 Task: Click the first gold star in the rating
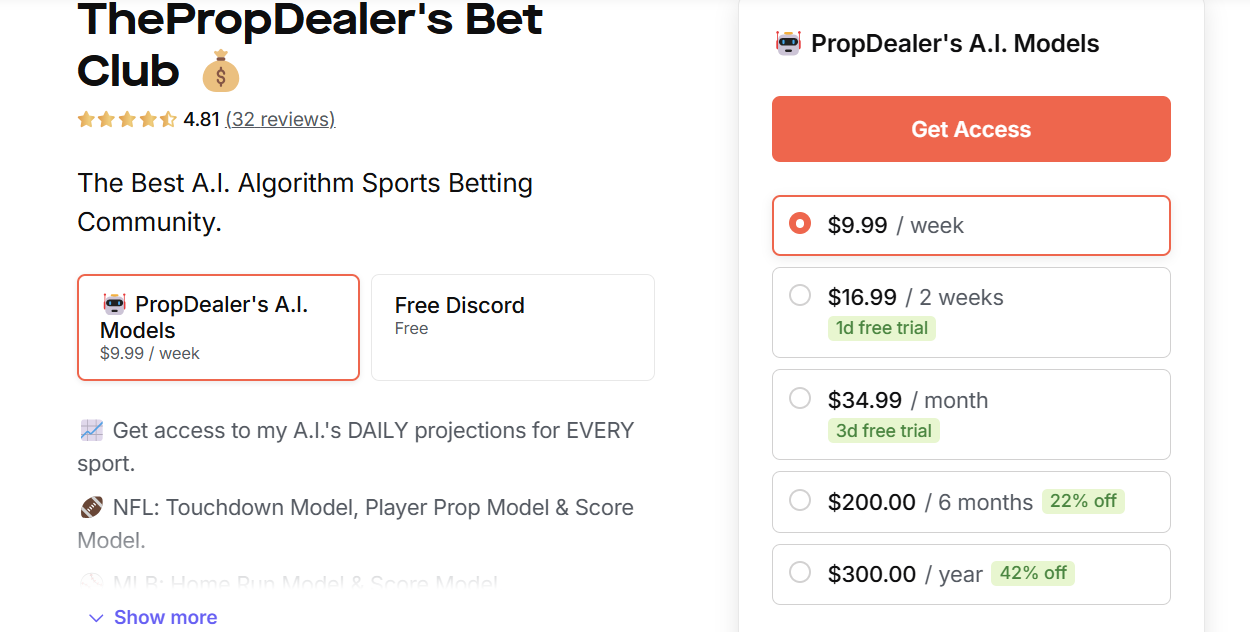(x=87, y=119)
